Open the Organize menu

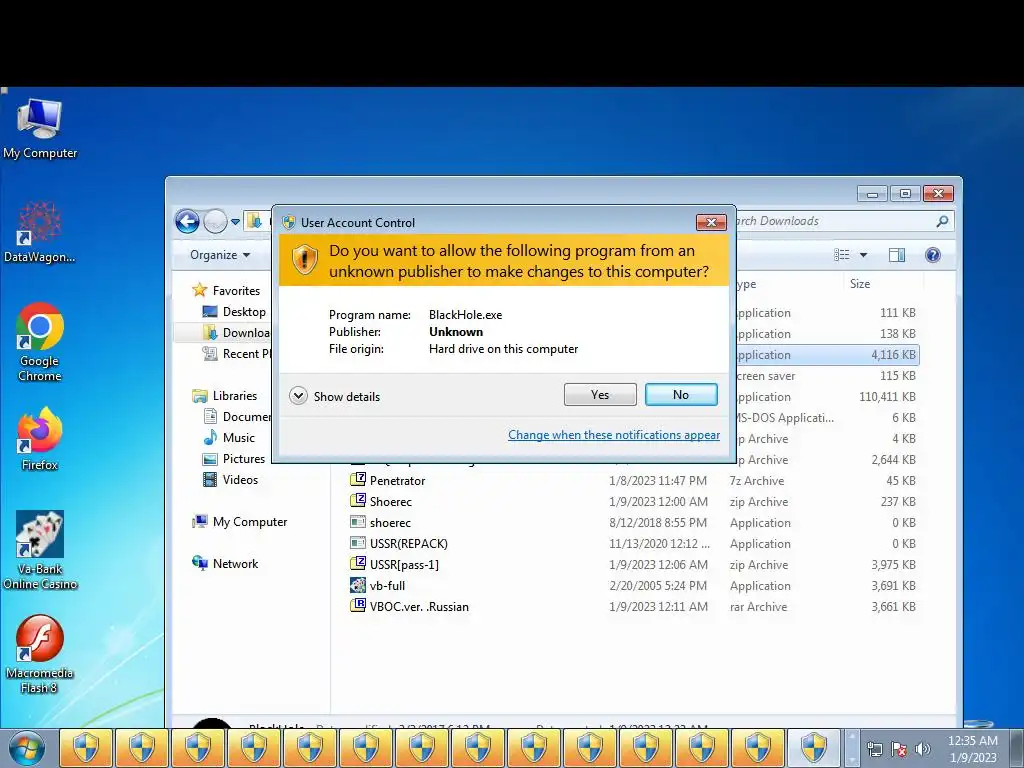click(x=220, y=255)
